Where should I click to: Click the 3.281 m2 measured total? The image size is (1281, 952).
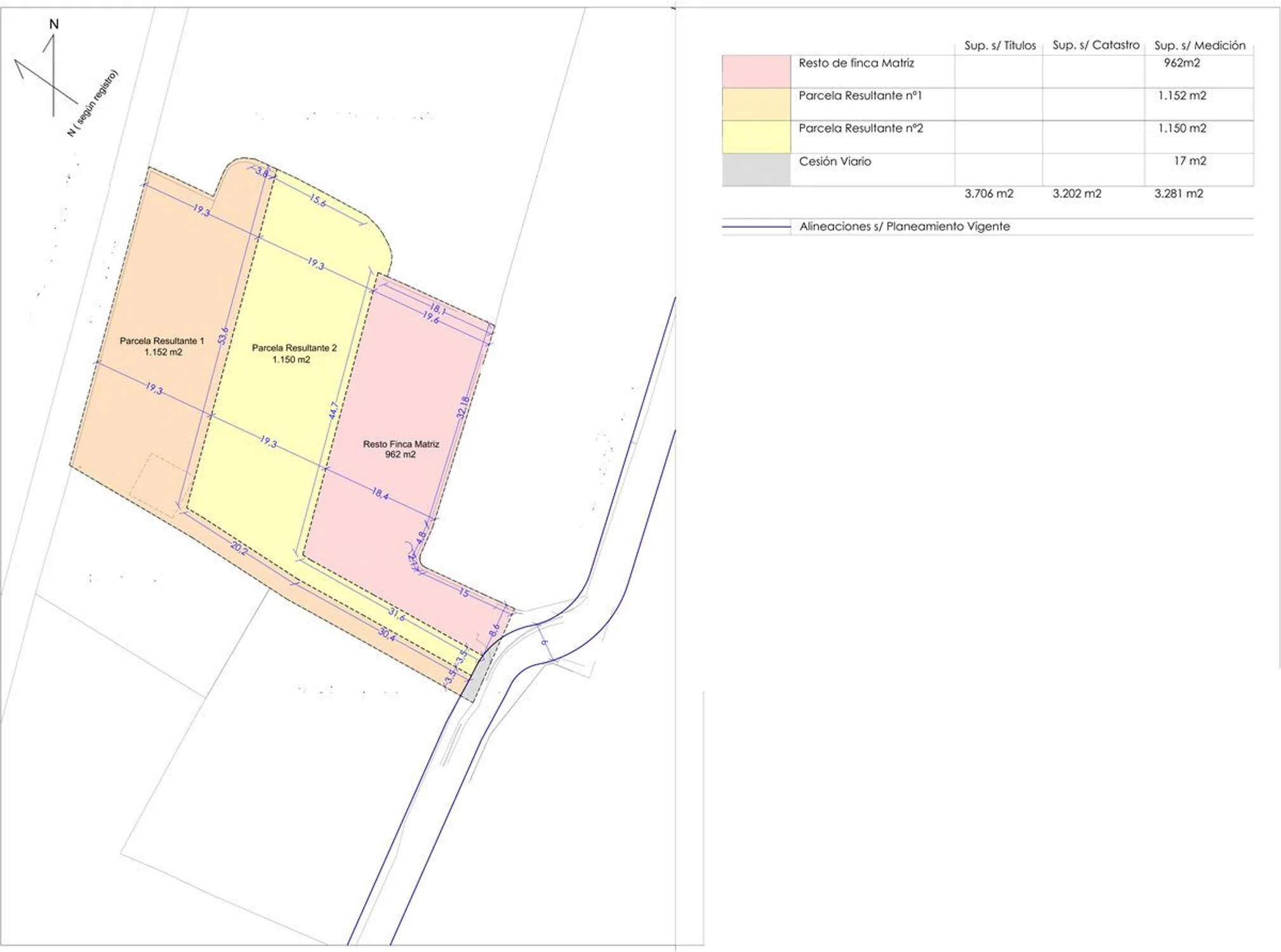pos(1178,194)
